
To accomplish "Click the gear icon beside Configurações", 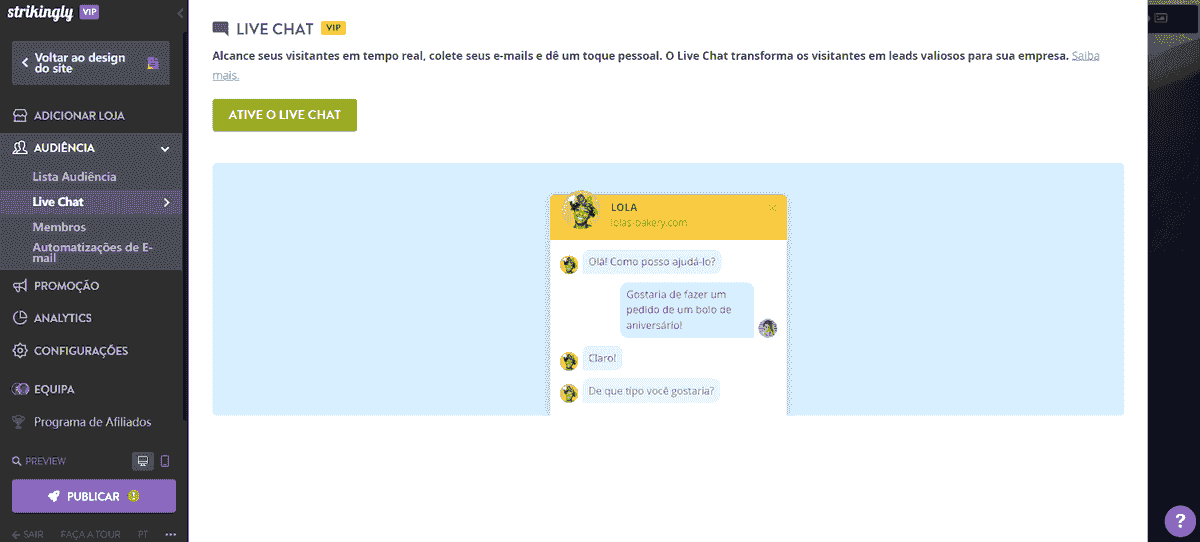I will pyautogui.click(x=20, y=351).
